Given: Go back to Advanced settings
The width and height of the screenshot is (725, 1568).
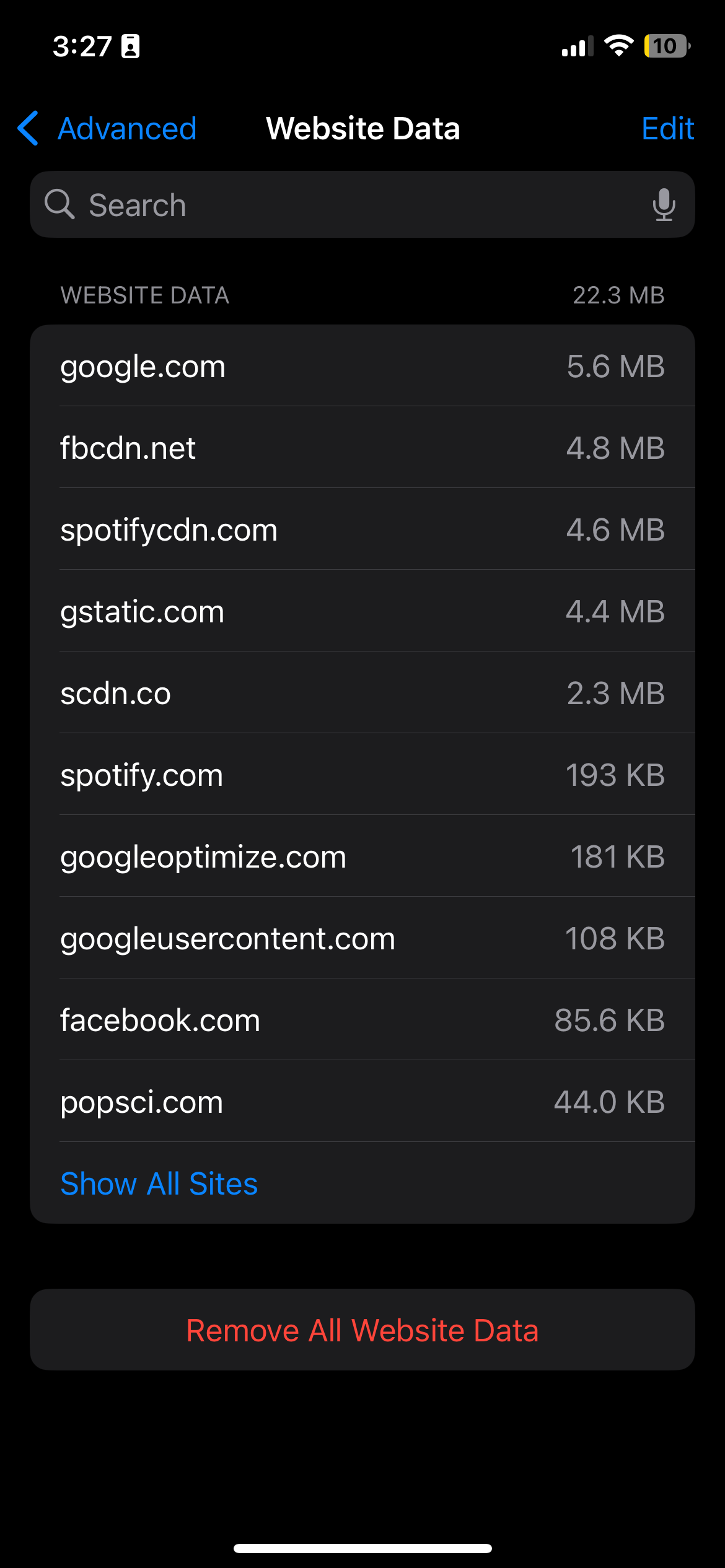Looking at the screenshot, I should click(x=126, y=129).
